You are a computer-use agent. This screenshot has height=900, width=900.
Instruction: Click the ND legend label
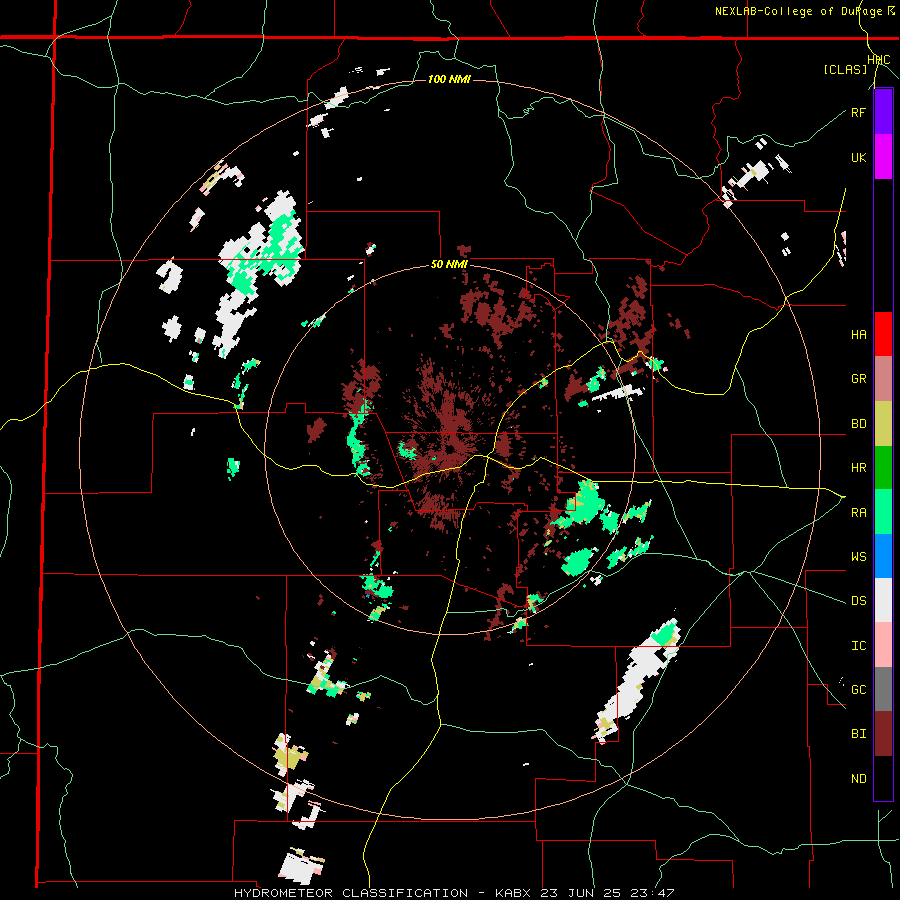click(859, 779)
